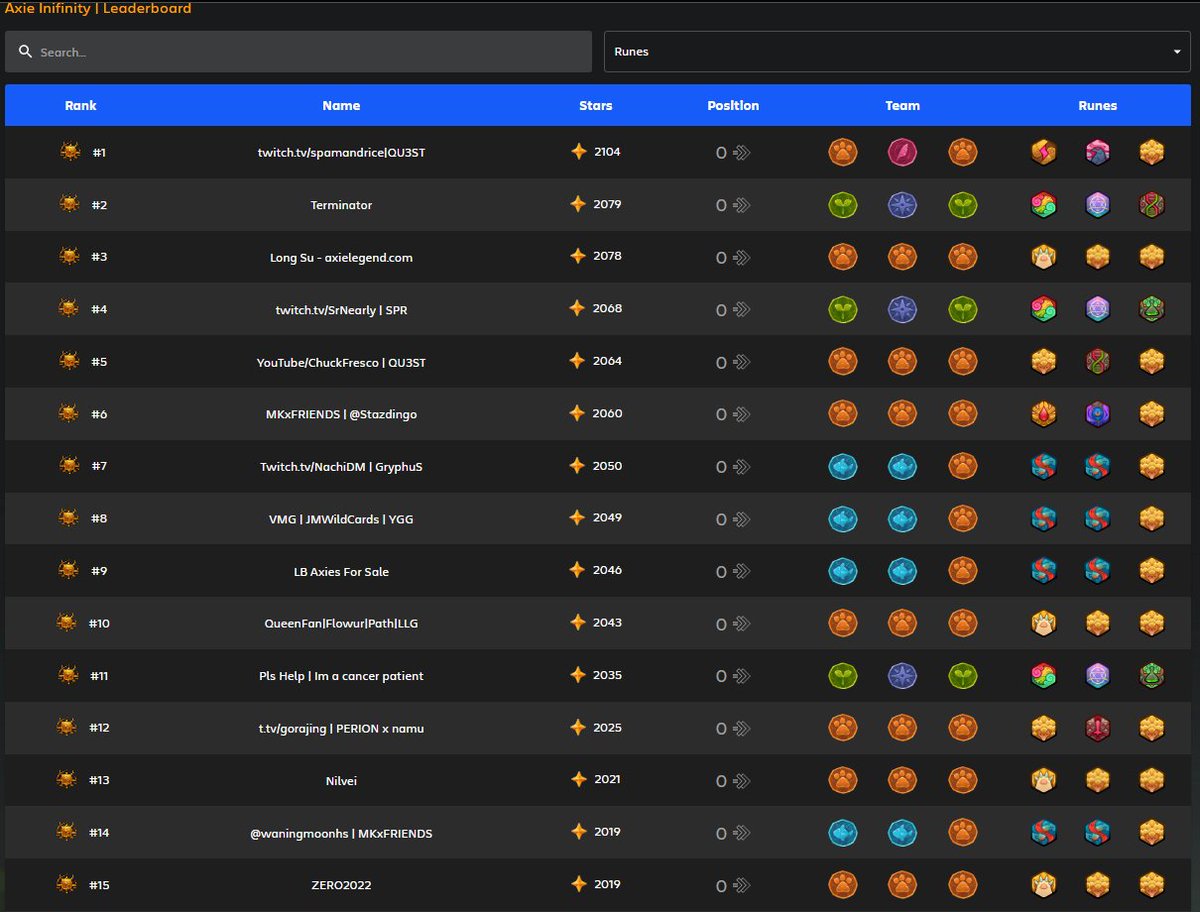Click the name t.tv/gorajing | PERION x namu
The width and height of the screenshot is (1200, 912).
341,728
